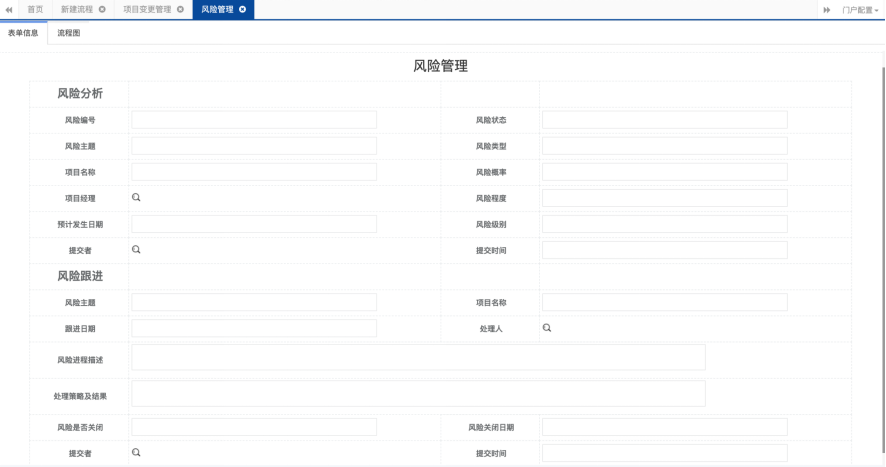Close the 风险管理 tab
Image resolution: width=886 pixels, height=467 pixels.
[x=242, y=9]
